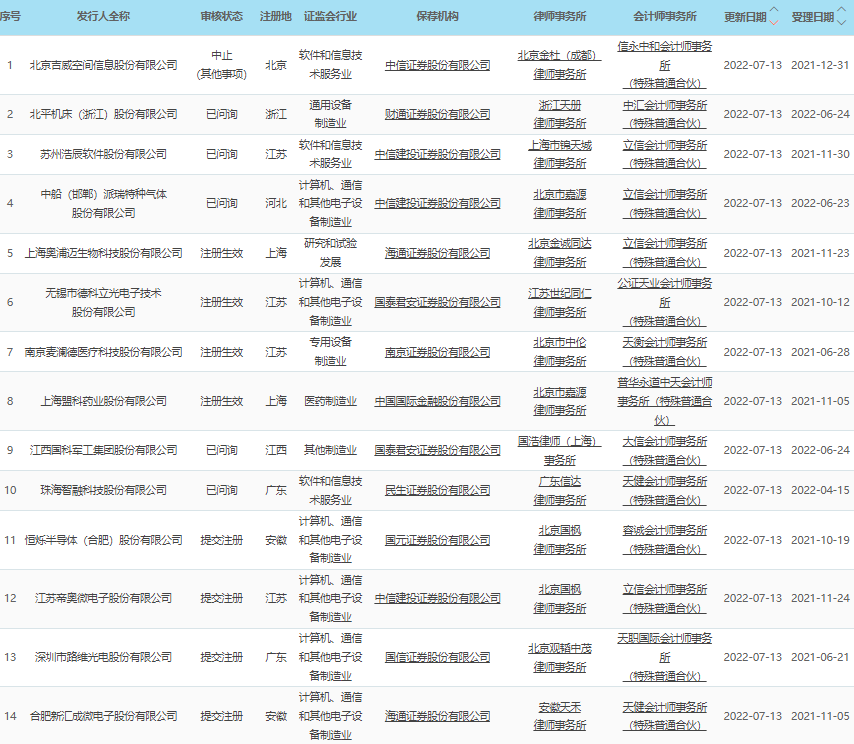Image resolution: width=854 pixels, height=744 pixels.
Task: Open 南京证券股份有限公司 sponsor link
Action: click(x=437, y=352)
